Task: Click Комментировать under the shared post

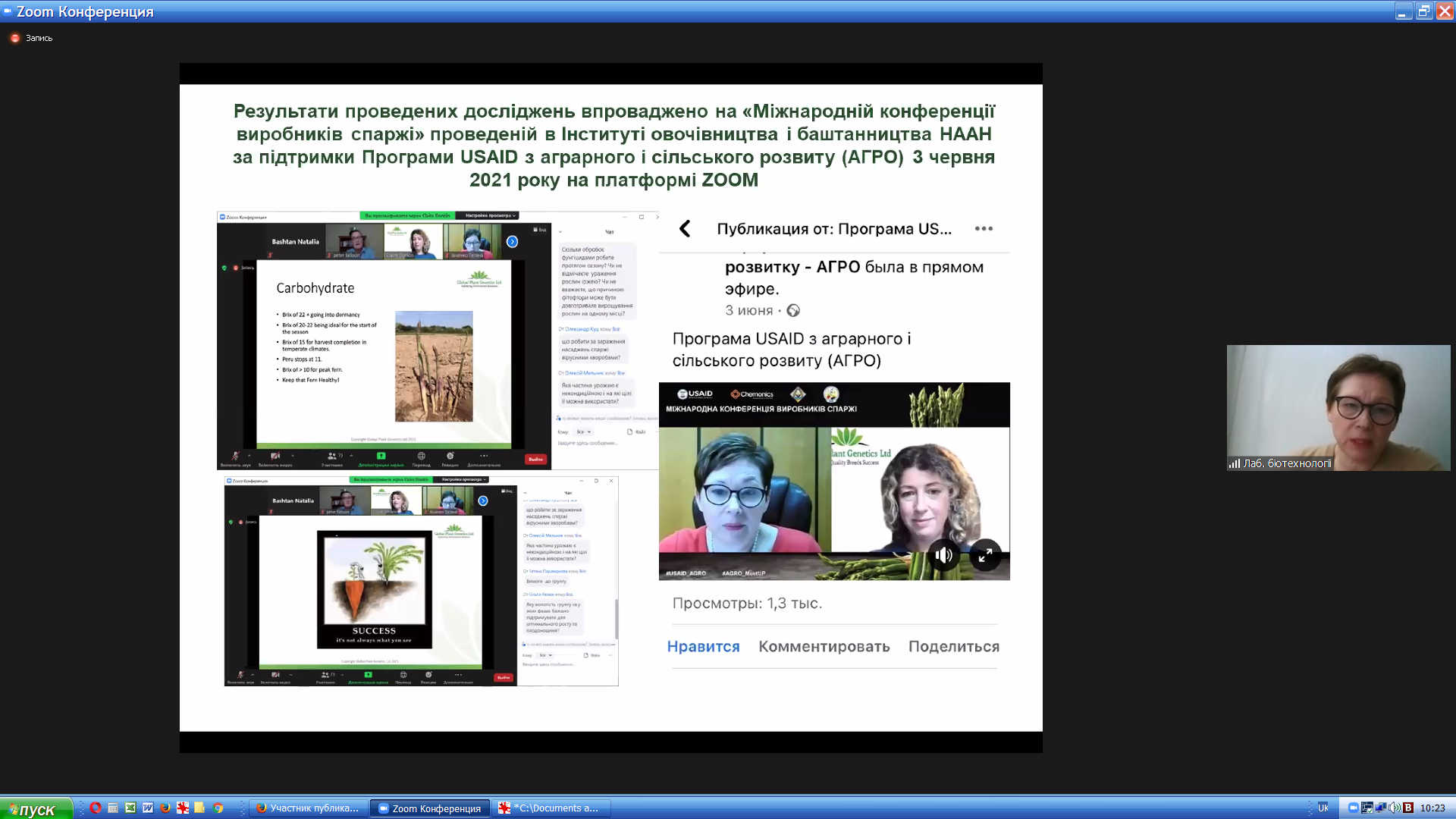Action: (824, 646)
